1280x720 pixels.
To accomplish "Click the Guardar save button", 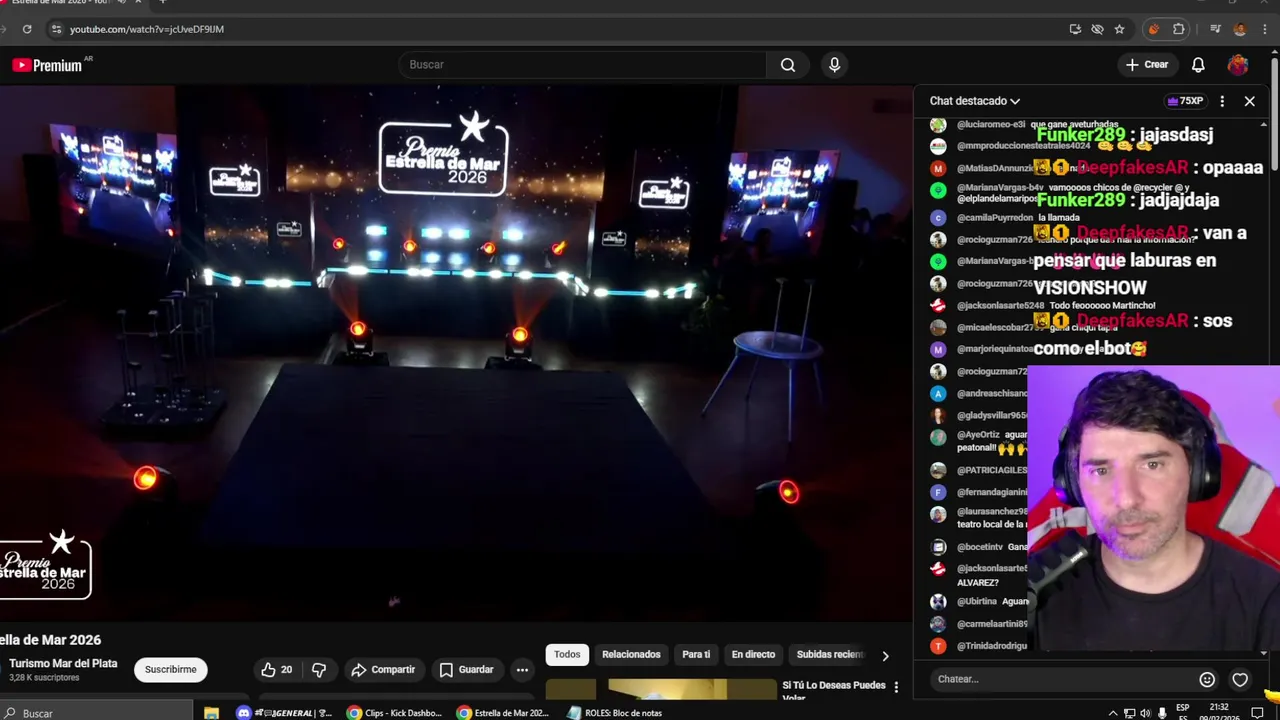I will tap(467, 670).
